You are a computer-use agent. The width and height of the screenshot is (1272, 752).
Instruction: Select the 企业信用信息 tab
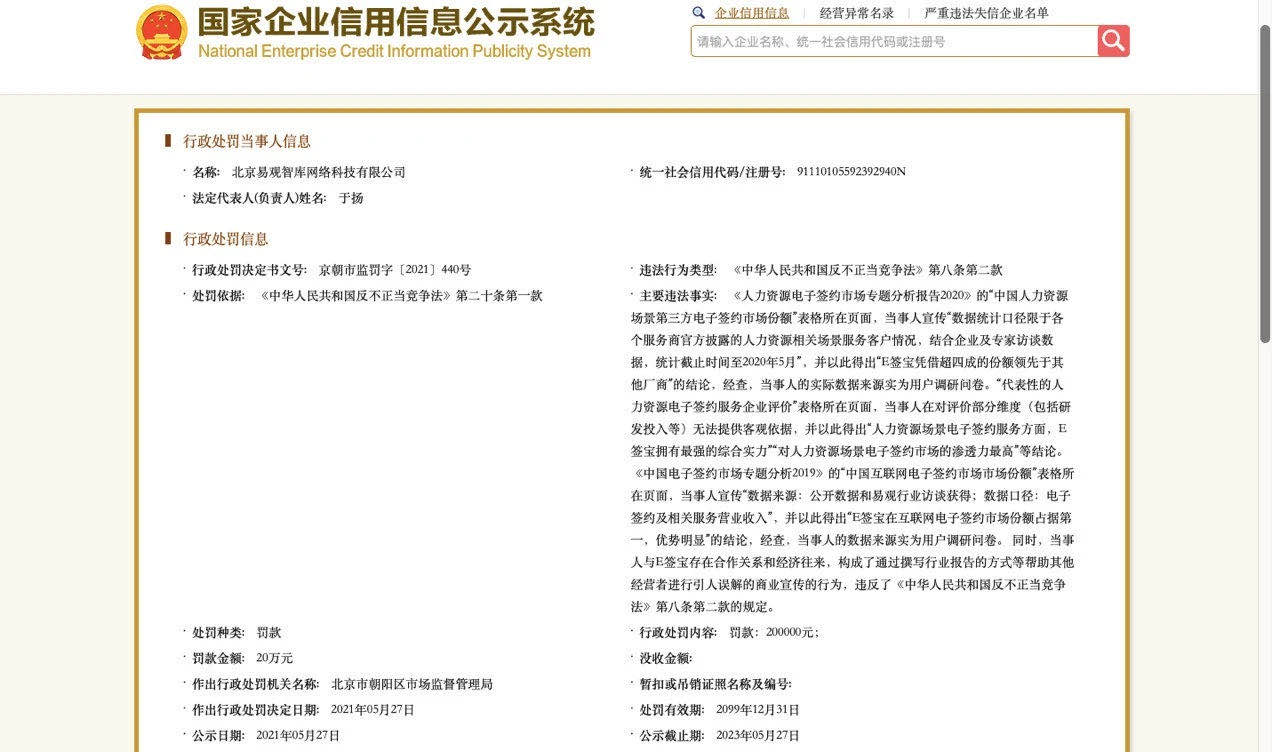[751, 13]
